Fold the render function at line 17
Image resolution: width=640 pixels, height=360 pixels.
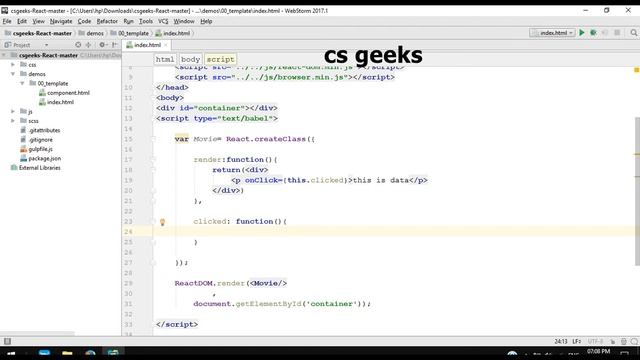tap(153, 160)
